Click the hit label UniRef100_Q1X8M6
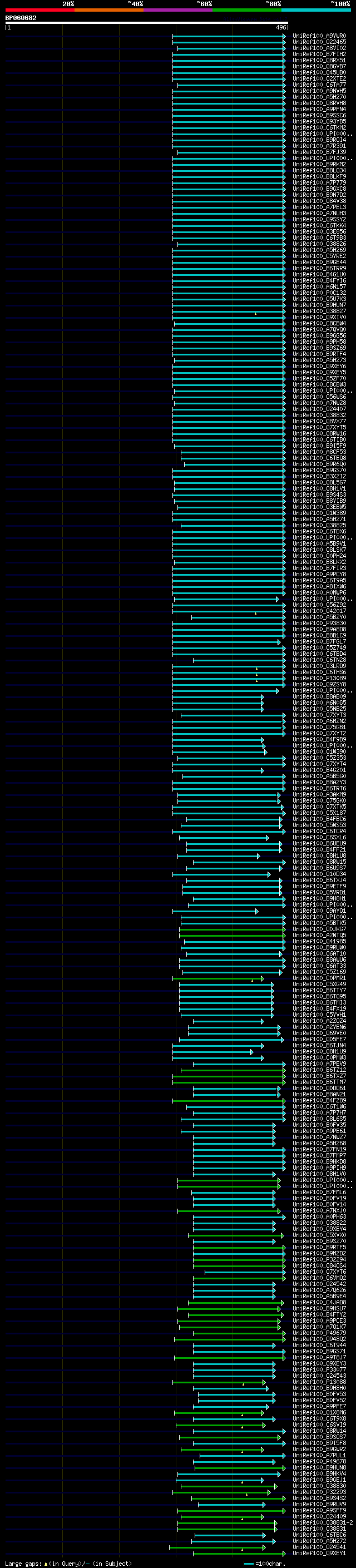Image resolution: width=356 pixels, height=1568 pixels. (319, 1413)
